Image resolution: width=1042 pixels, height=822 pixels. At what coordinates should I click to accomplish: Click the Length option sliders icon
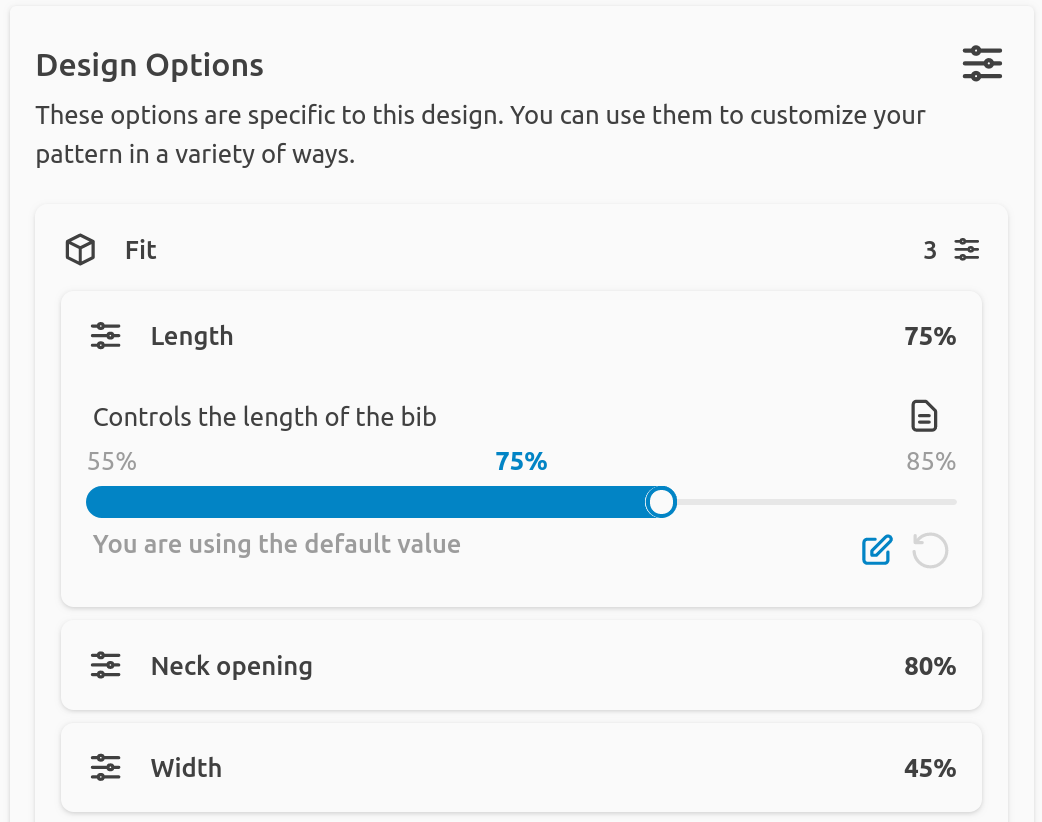[105, 336]
